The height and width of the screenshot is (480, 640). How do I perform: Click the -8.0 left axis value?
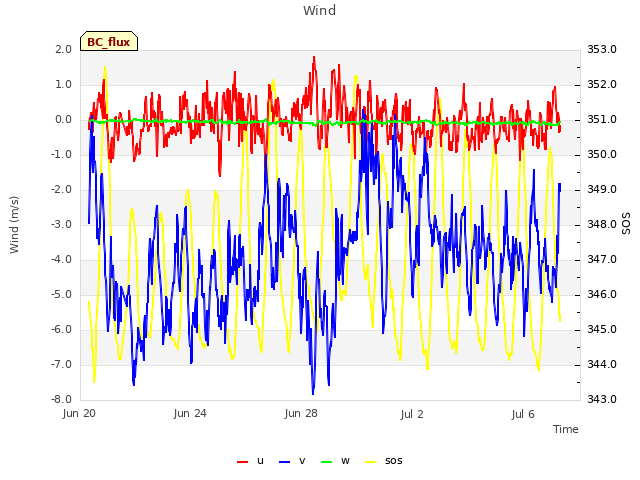point(61,399)
